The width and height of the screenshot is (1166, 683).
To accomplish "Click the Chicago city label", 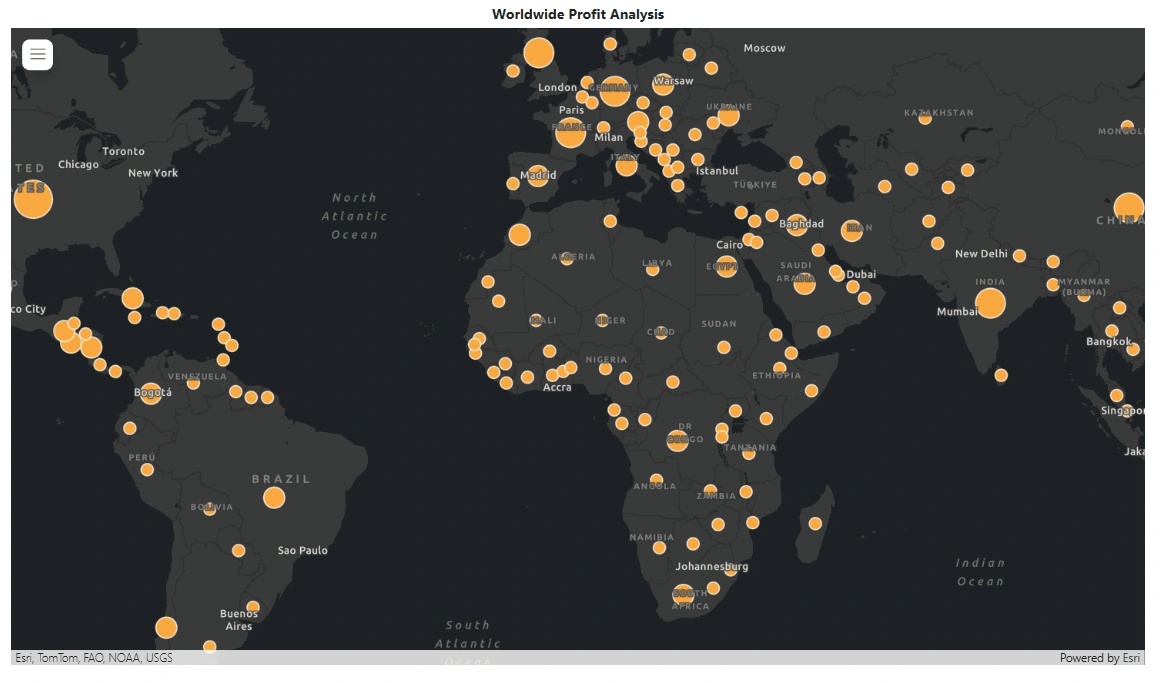I will (78, 164).
